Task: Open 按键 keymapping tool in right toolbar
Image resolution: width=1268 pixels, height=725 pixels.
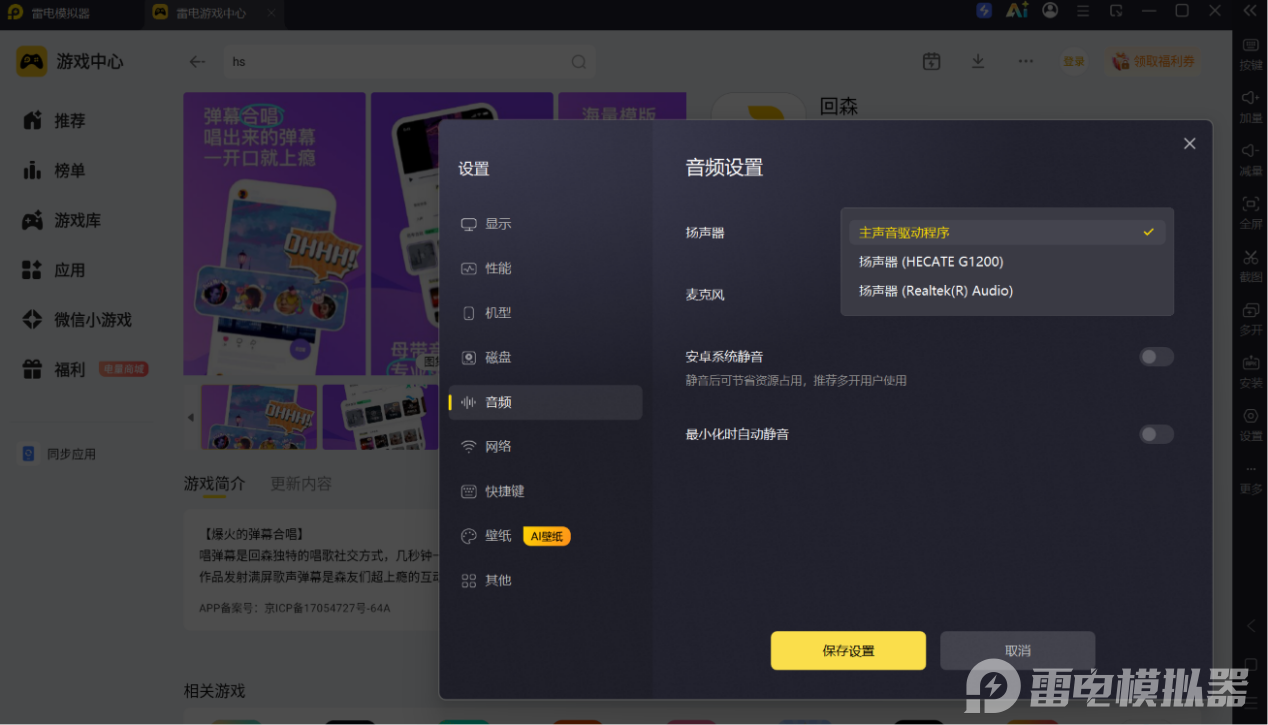Action: [x=1251, y=53]
